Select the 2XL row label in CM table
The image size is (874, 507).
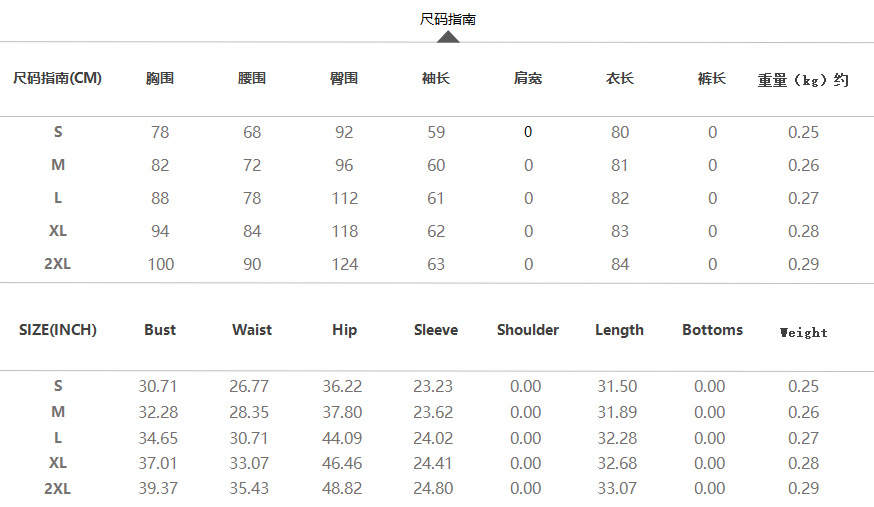tap(58, 264)
